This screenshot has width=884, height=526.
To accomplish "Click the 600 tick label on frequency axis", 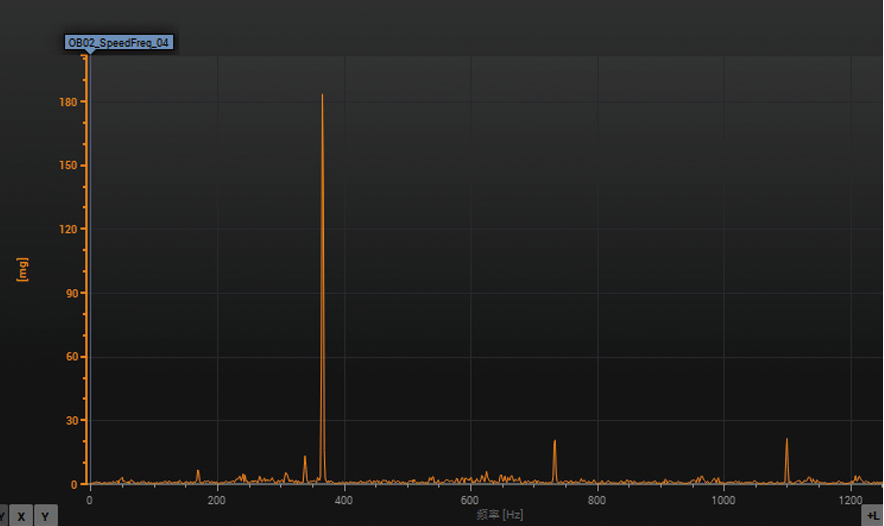I will coord(470,501).
